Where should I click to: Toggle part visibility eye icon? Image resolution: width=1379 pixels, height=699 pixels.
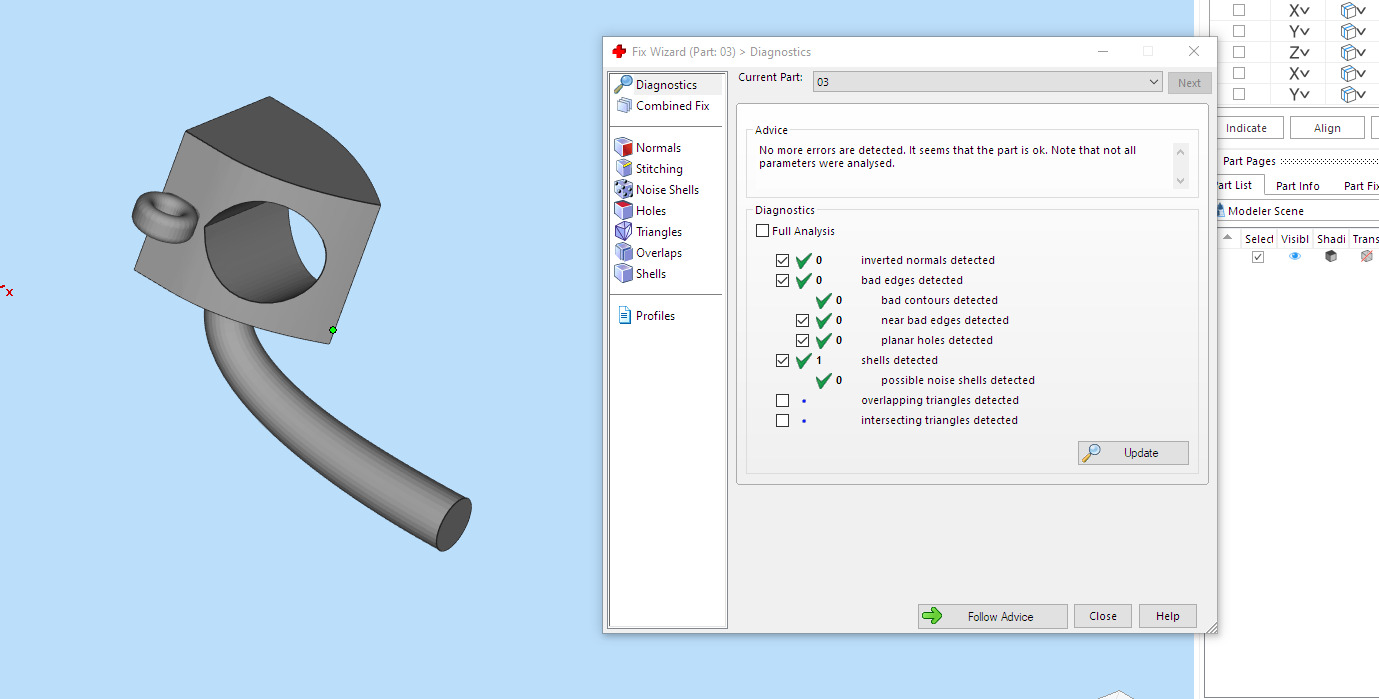point(1295,257)
